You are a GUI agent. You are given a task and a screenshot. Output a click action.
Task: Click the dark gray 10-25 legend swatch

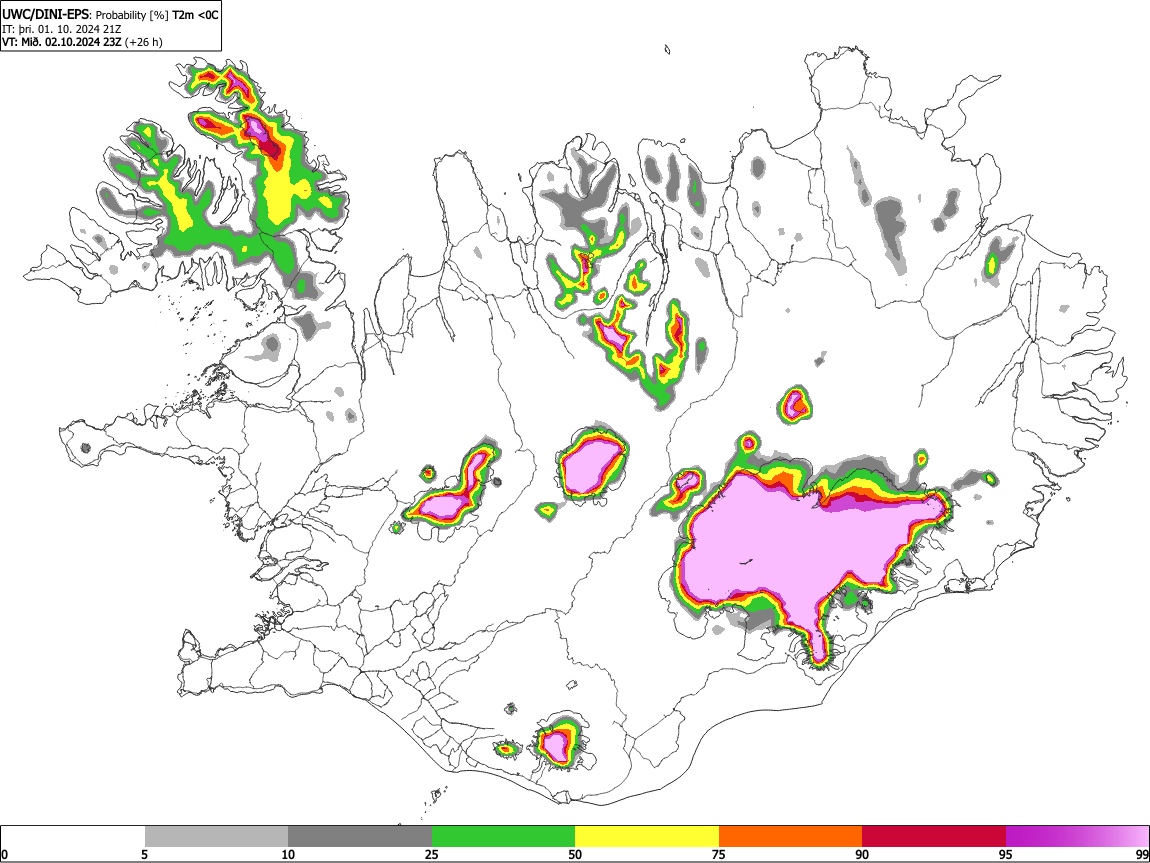360,837
